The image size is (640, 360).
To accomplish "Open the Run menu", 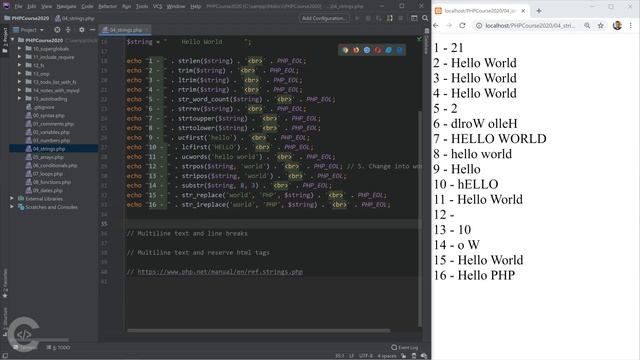I will (127, 6).
